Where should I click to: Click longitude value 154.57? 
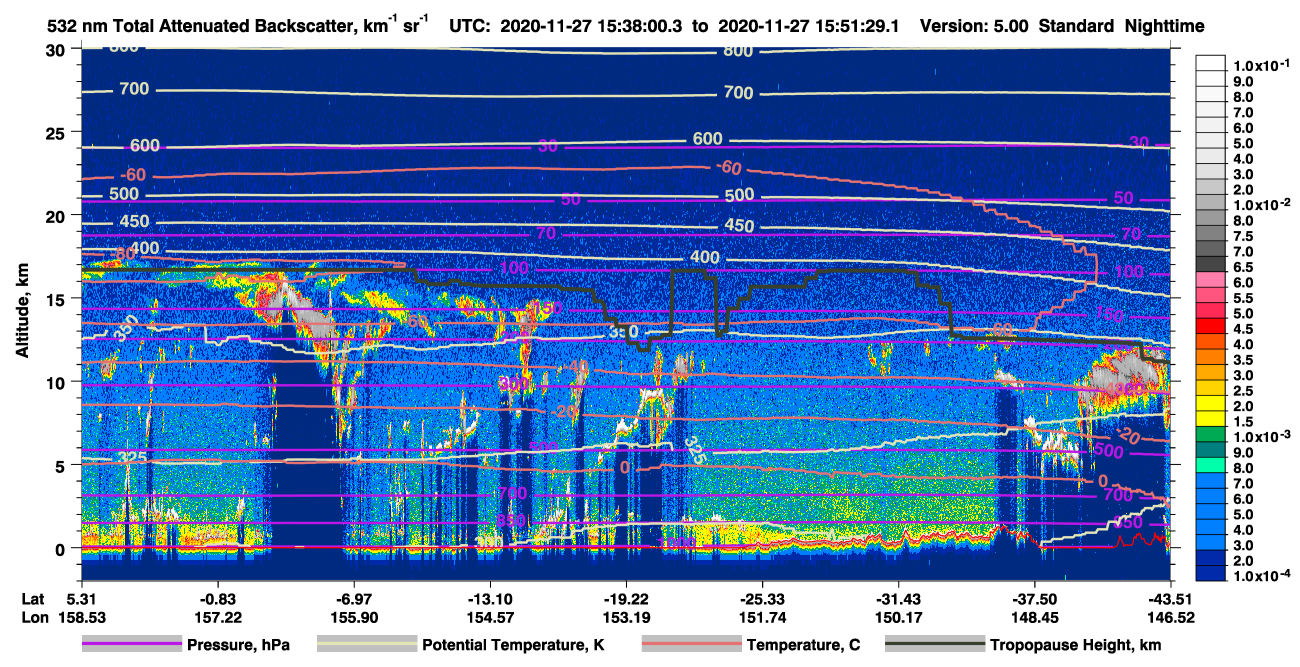click(490, 618)
